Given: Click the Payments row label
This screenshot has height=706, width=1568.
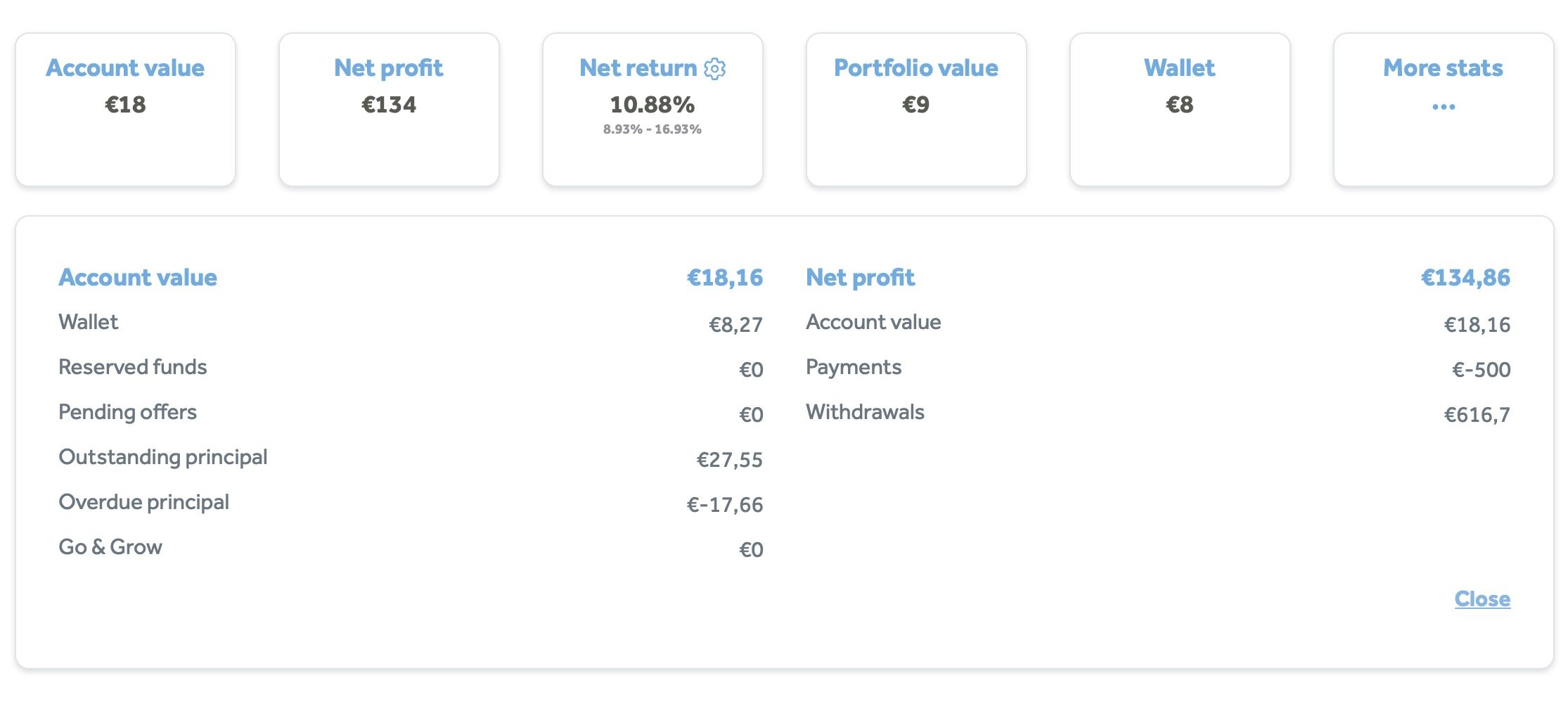Looking at the screenshot, I should tap(854, 367).
